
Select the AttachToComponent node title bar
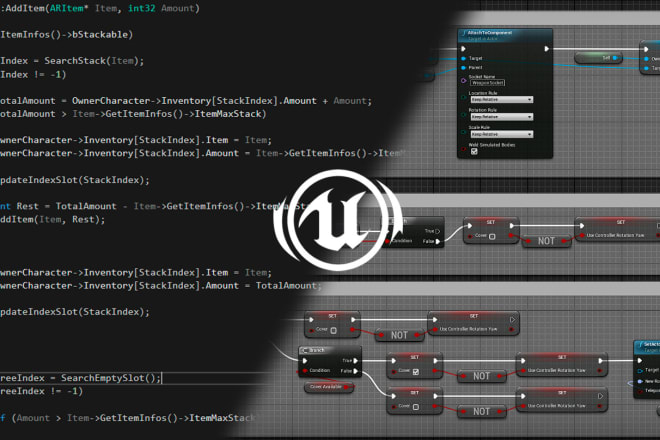click(x=505, y=35)
